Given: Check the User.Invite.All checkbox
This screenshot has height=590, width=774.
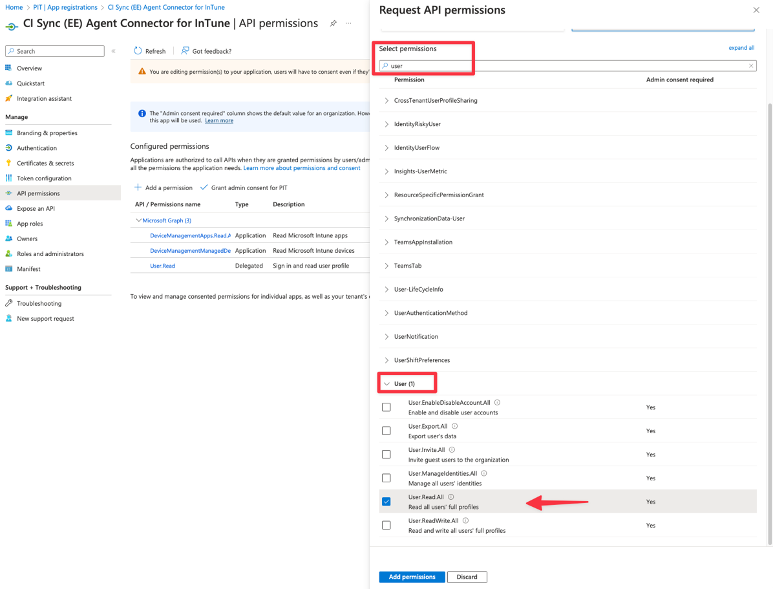Looking at the screenshot, I should pos(387,454).
